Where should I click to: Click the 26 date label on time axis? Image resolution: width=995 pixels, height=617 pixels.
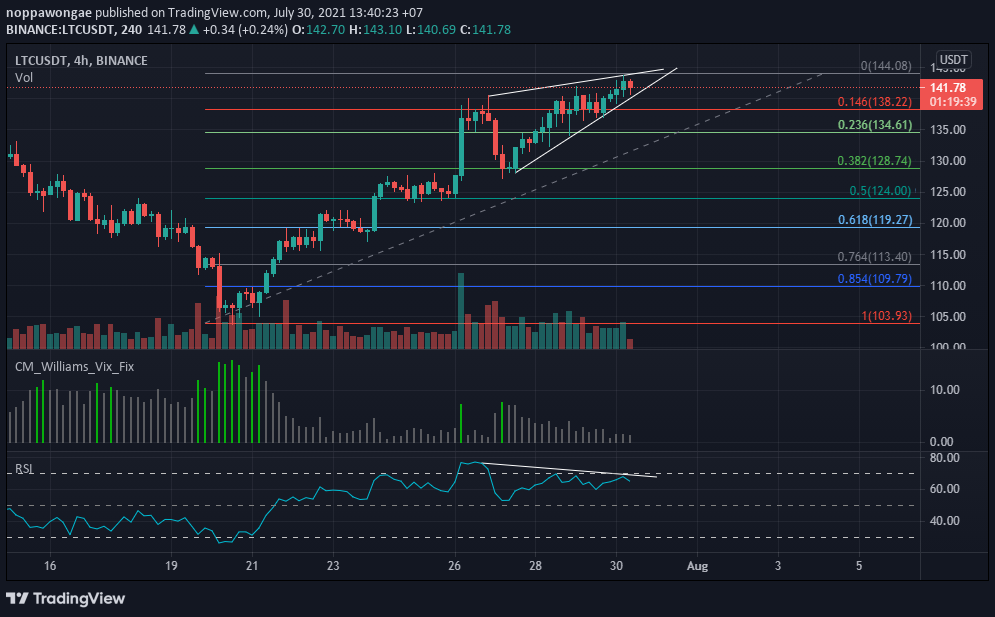pyautogui.click(x=454, y=566)
